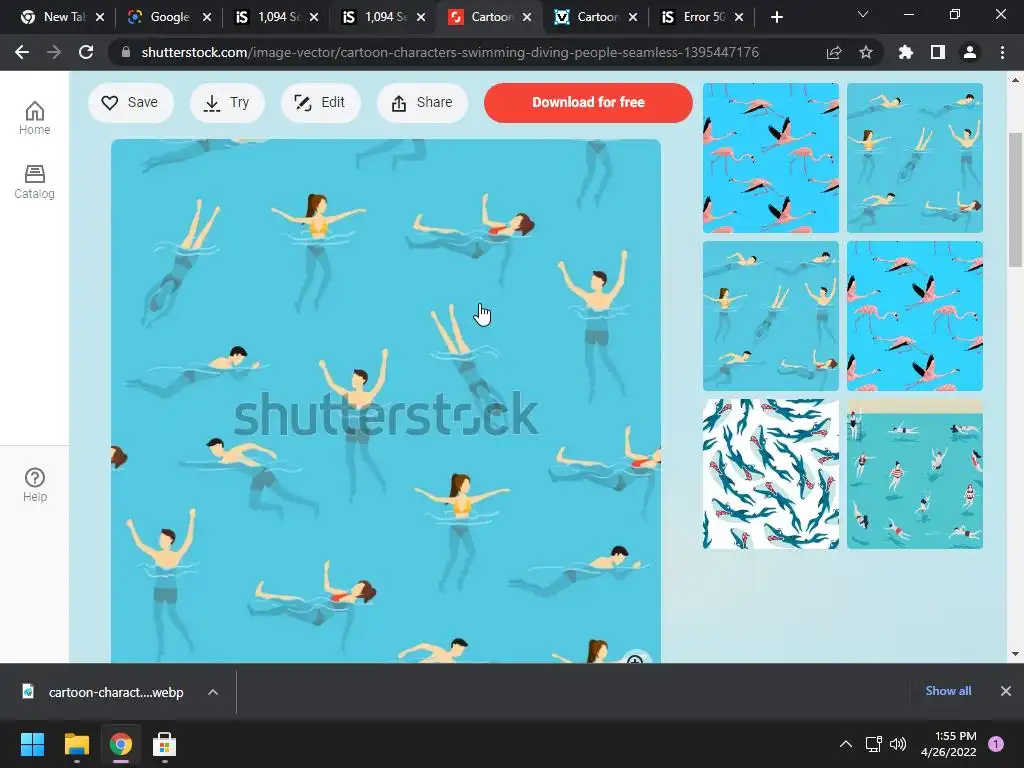Reload the current page
The width and height of the screenshot is (1024, 768).
point(86,52)
